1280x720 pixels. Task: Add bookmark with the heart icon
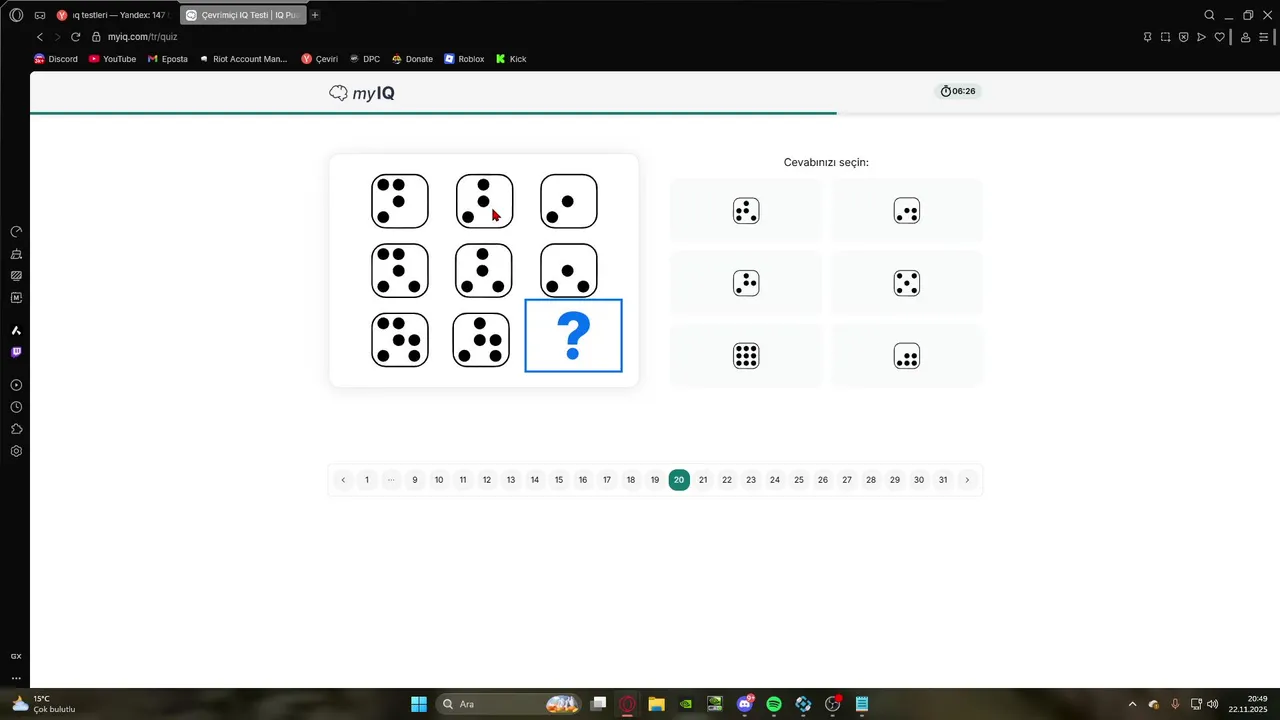pyautogui.click(x=1220, y=37)
